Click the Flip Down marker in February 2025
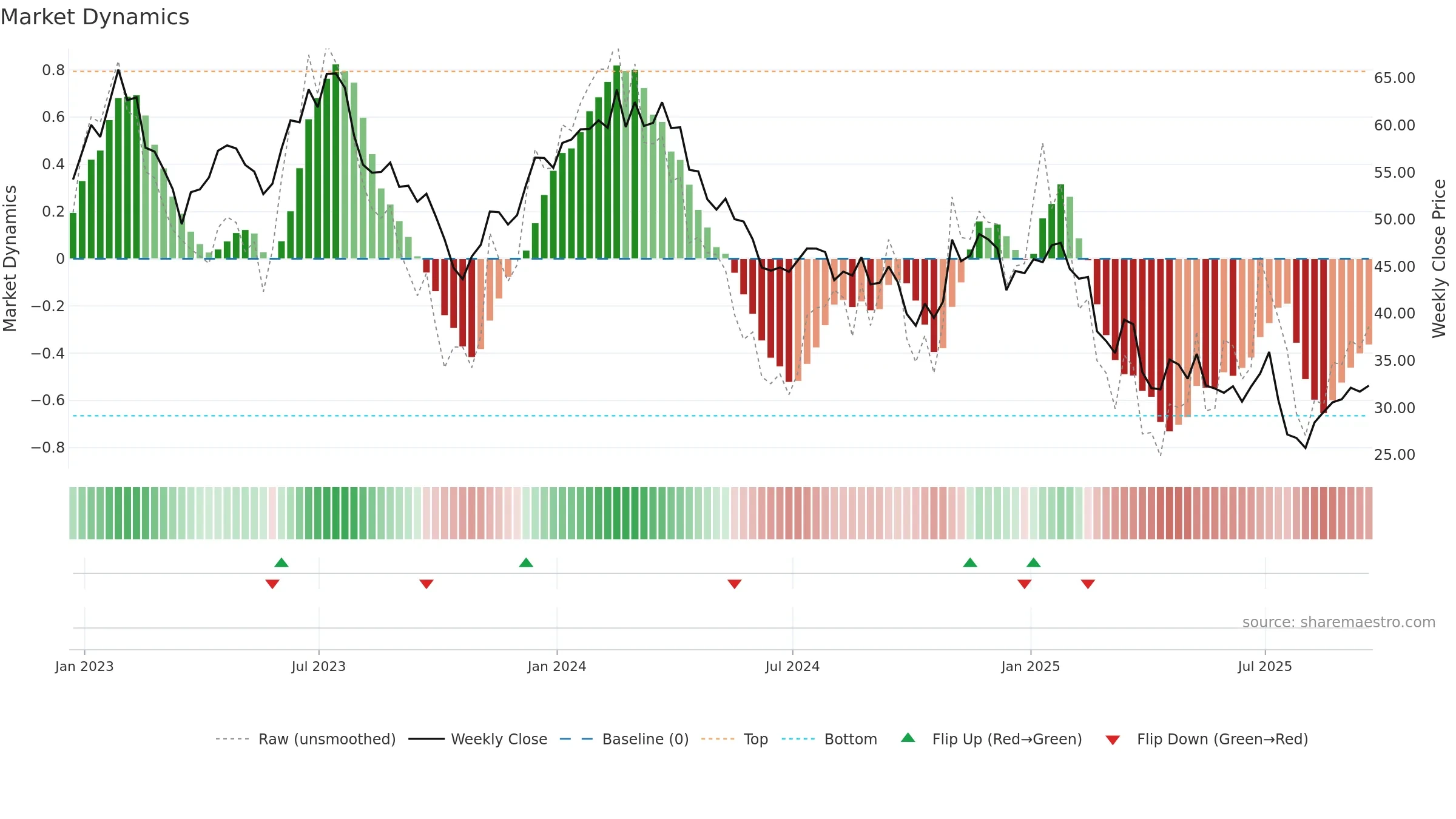Image resolution: width=1456 pixels, height=819 pixels. [x=1088, y=584]
